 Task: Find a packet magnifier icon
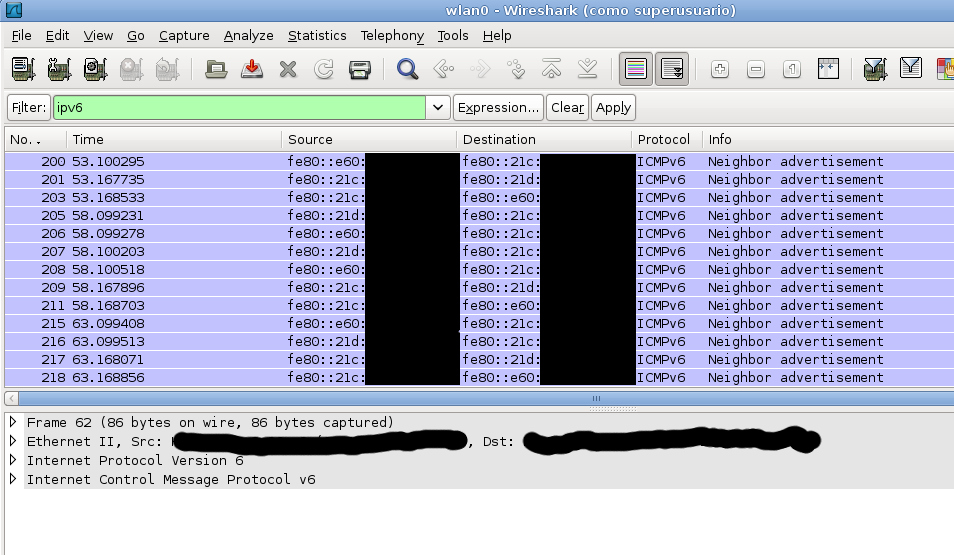point(408,69)
